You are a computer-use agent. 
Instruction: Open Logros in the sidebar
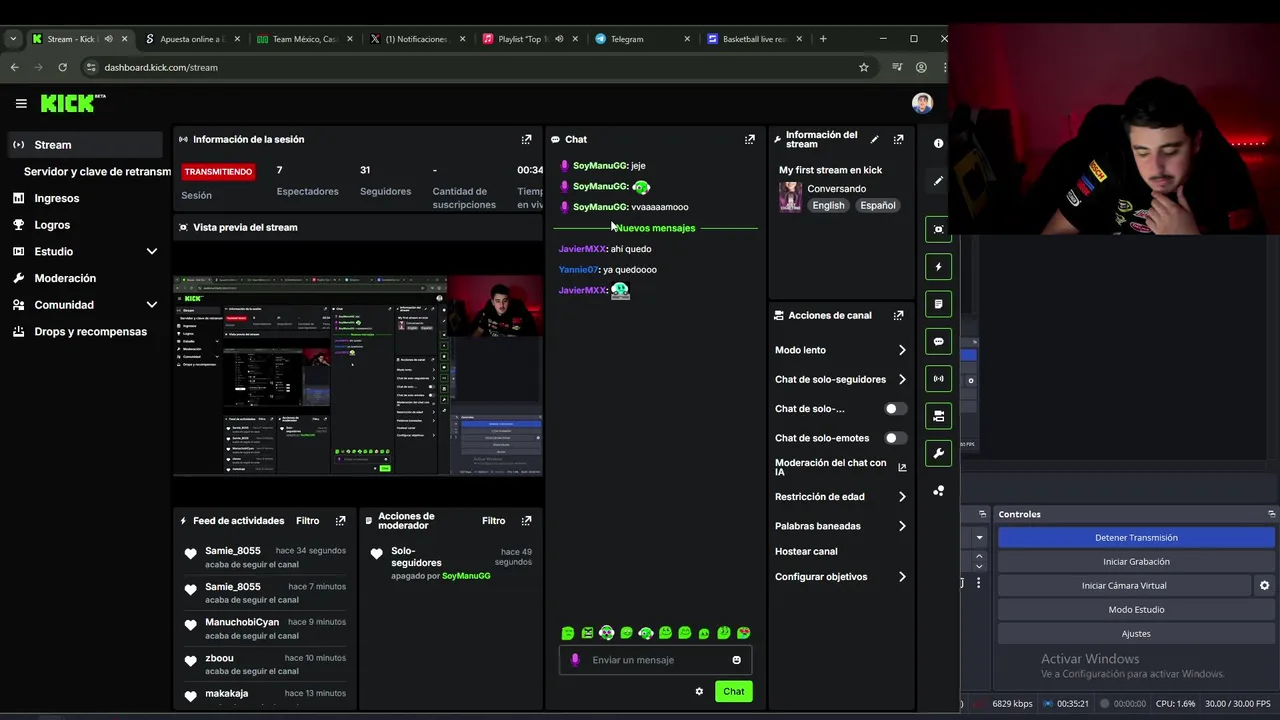(52, 225)
